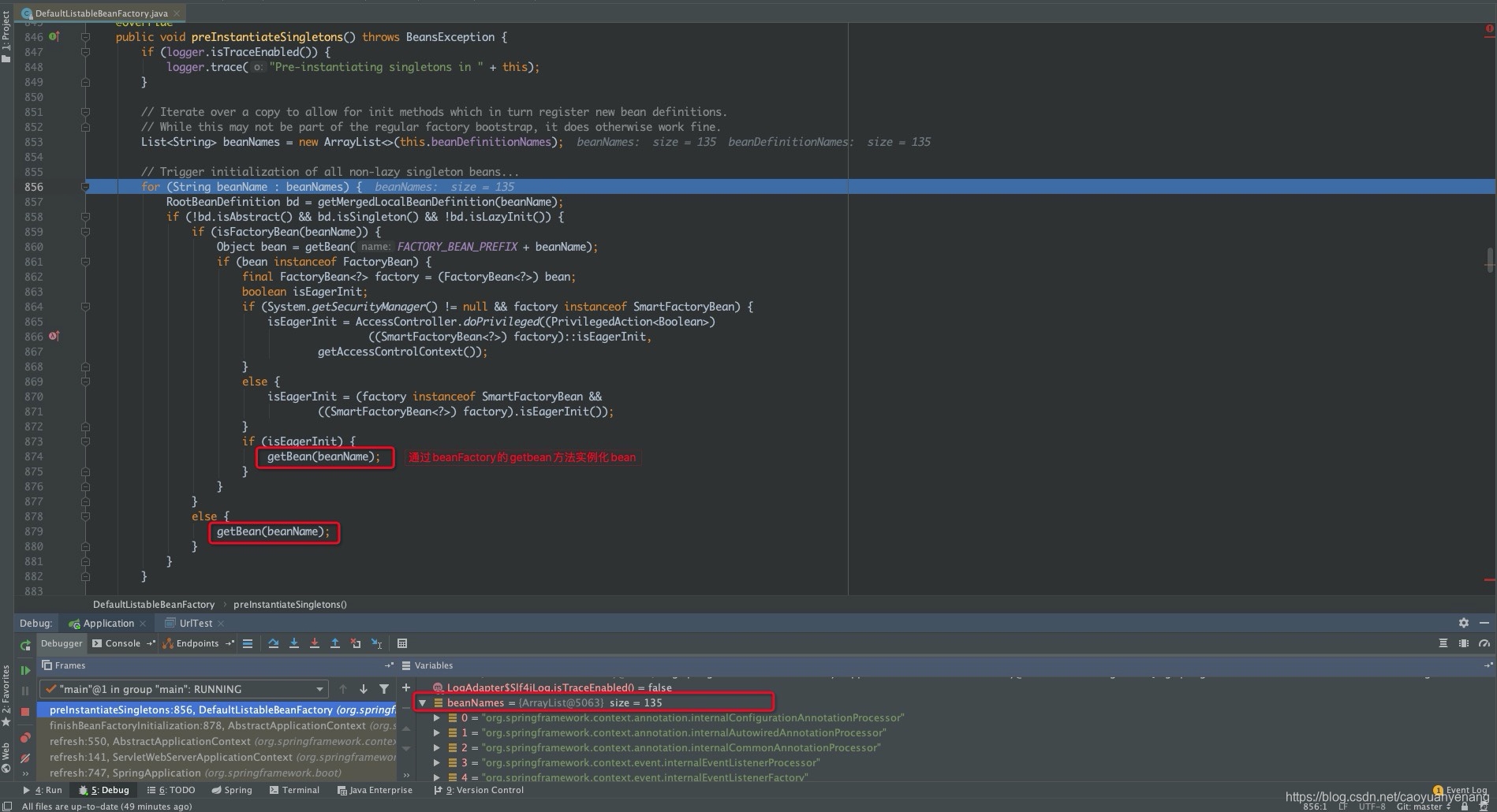This screenshot has width=1497, height=812.
Task: Fold the for loop at line 856
Action: pos(85,187)
